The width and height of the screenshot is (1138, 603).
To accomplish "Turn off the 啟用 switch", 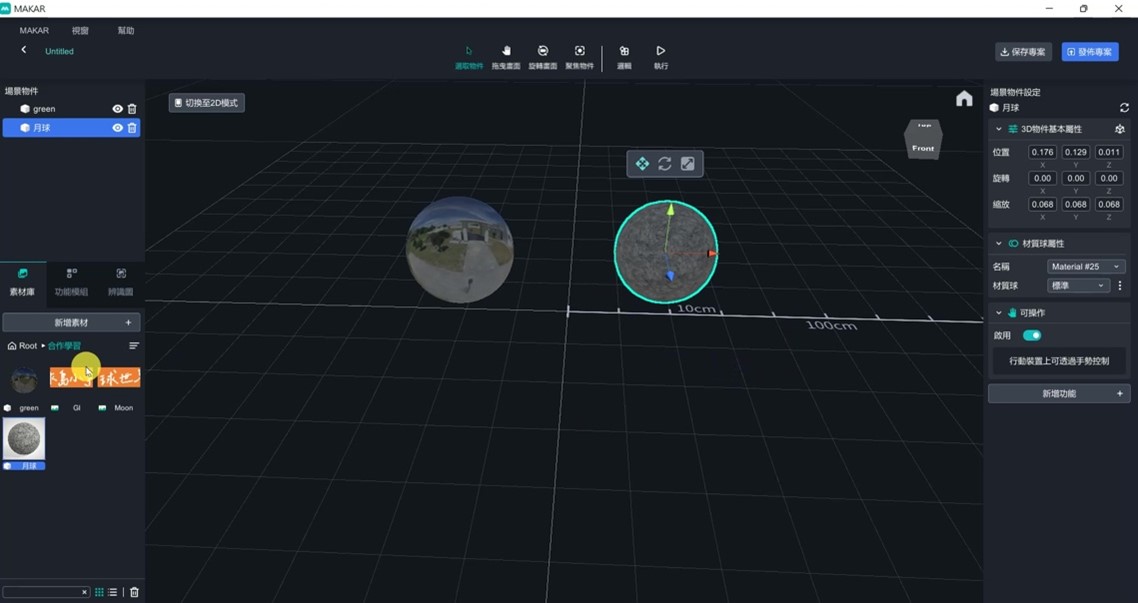I will [1032, 336].
